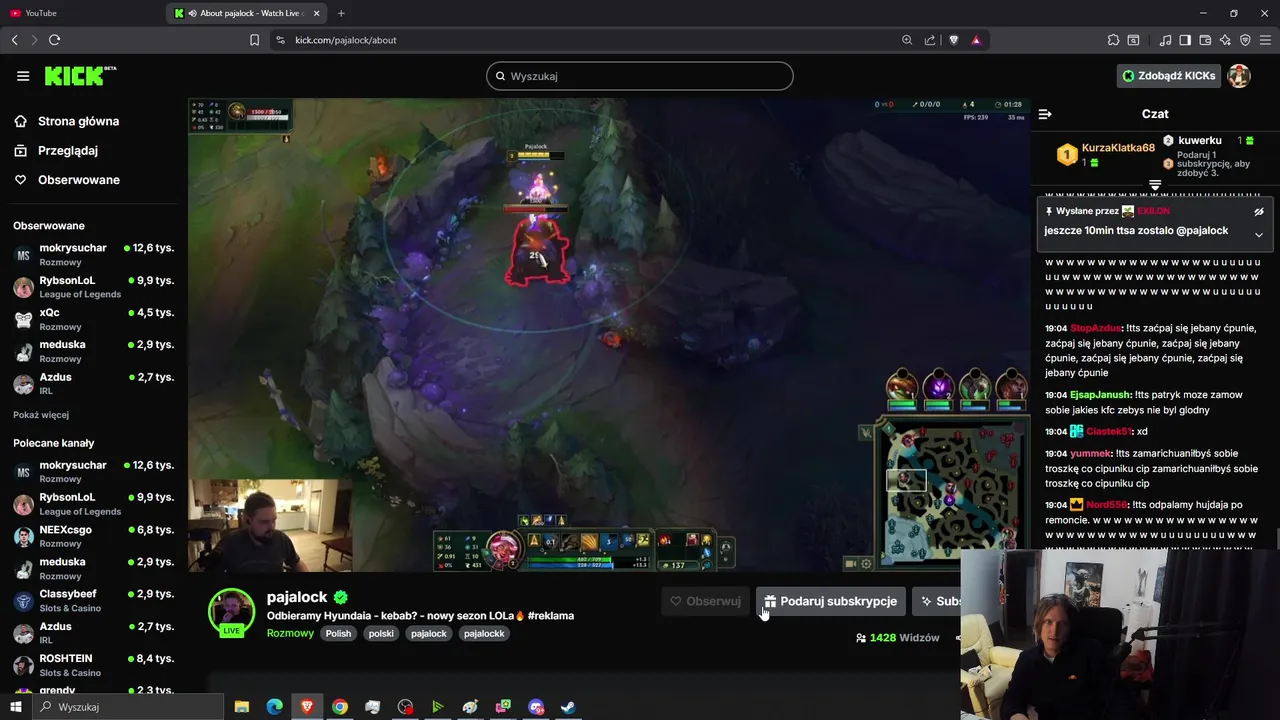Viewport: 1280px width, 720px height.
Task: Open the Brave Wallet icon
Action: click(1205, 40)
